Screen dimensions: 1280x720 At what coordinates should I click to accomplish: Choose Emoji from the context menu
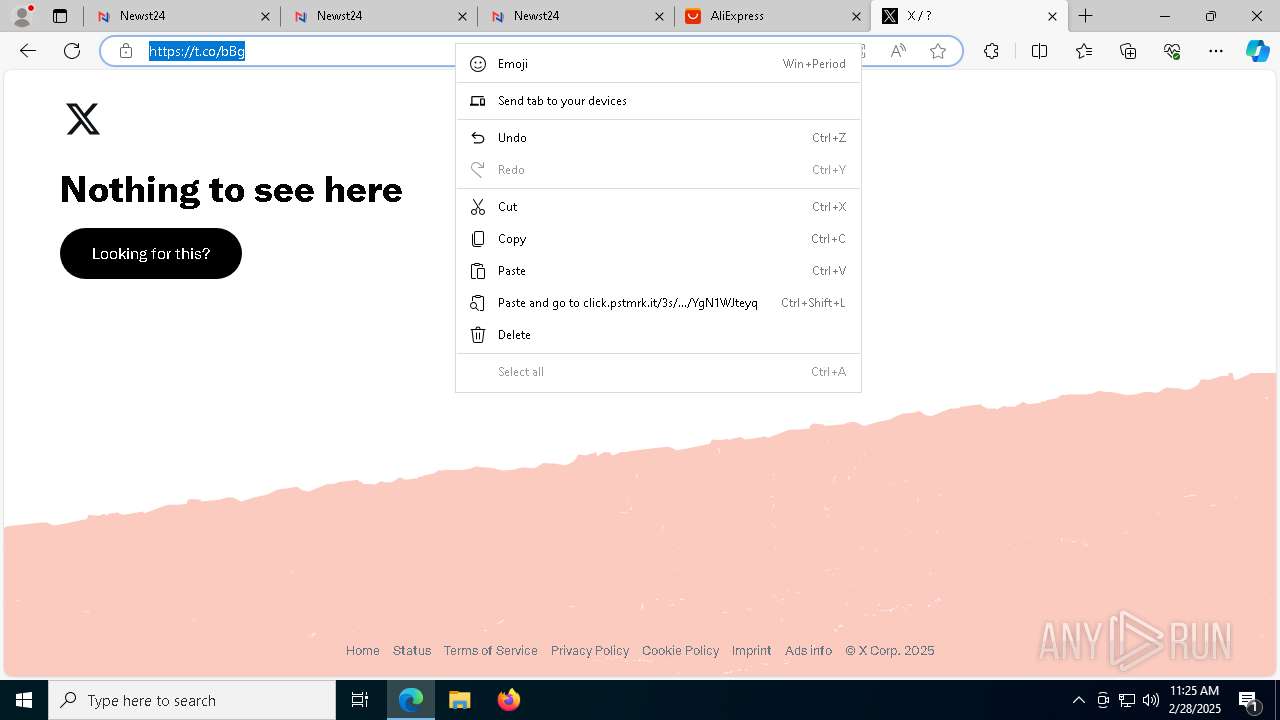click(658, 64)
